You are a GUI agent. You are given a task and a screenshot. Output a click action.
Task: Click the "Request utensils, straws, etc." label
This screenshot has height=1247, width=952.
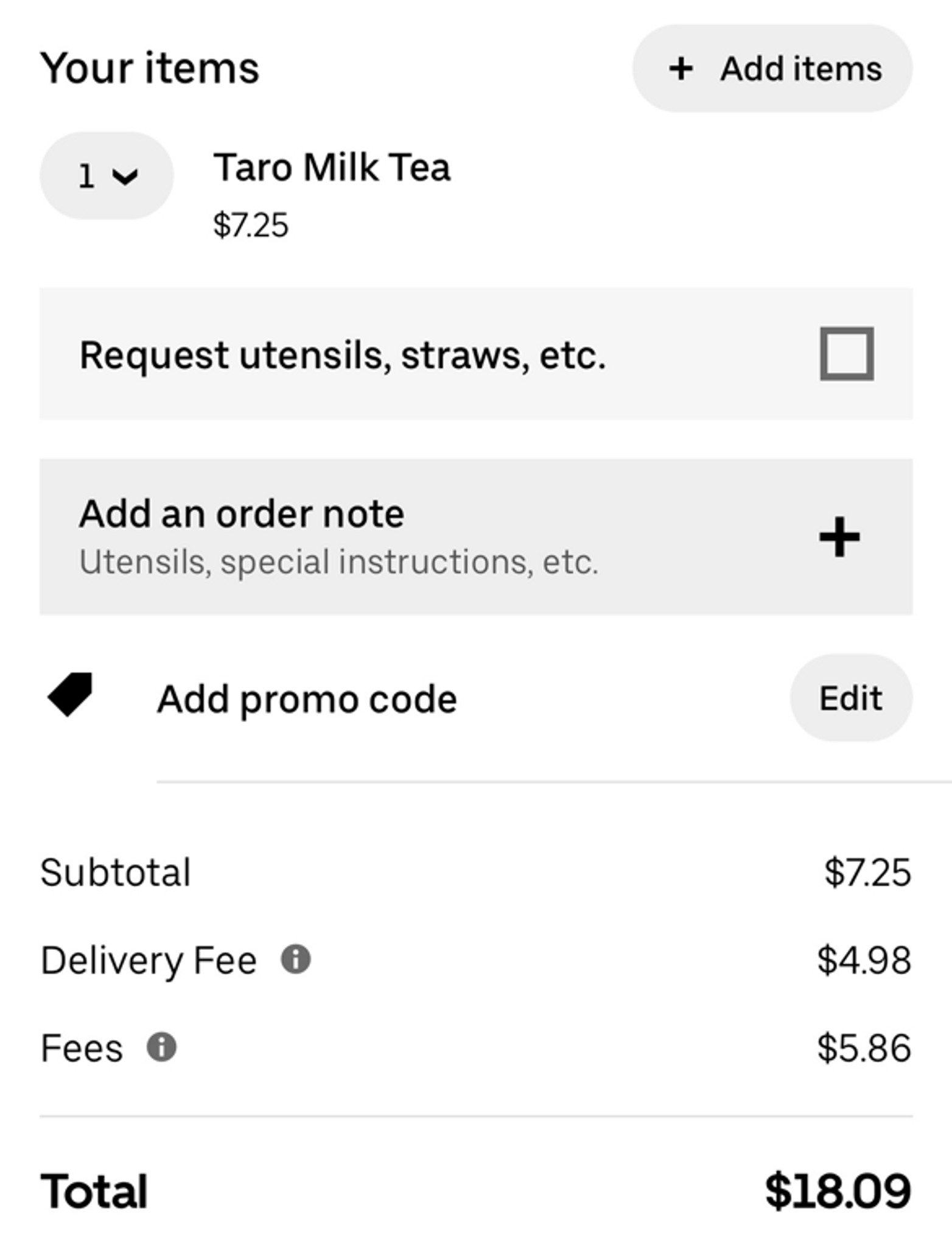coord(343,355)
